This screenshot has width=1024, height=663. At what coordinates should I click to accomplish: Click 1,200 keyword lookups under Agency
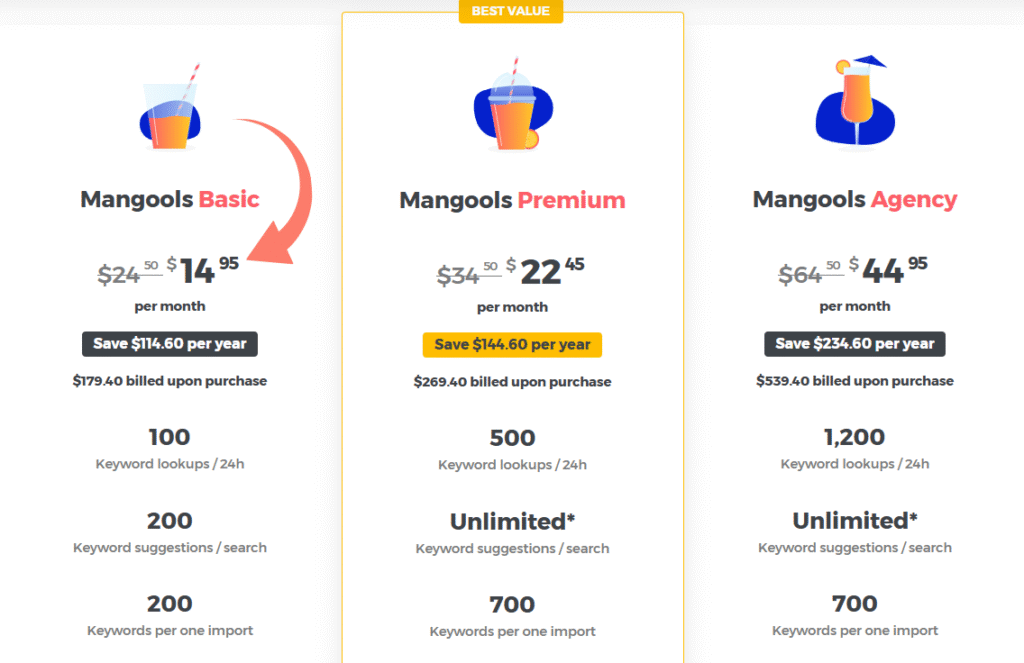[x=855, y=437]
